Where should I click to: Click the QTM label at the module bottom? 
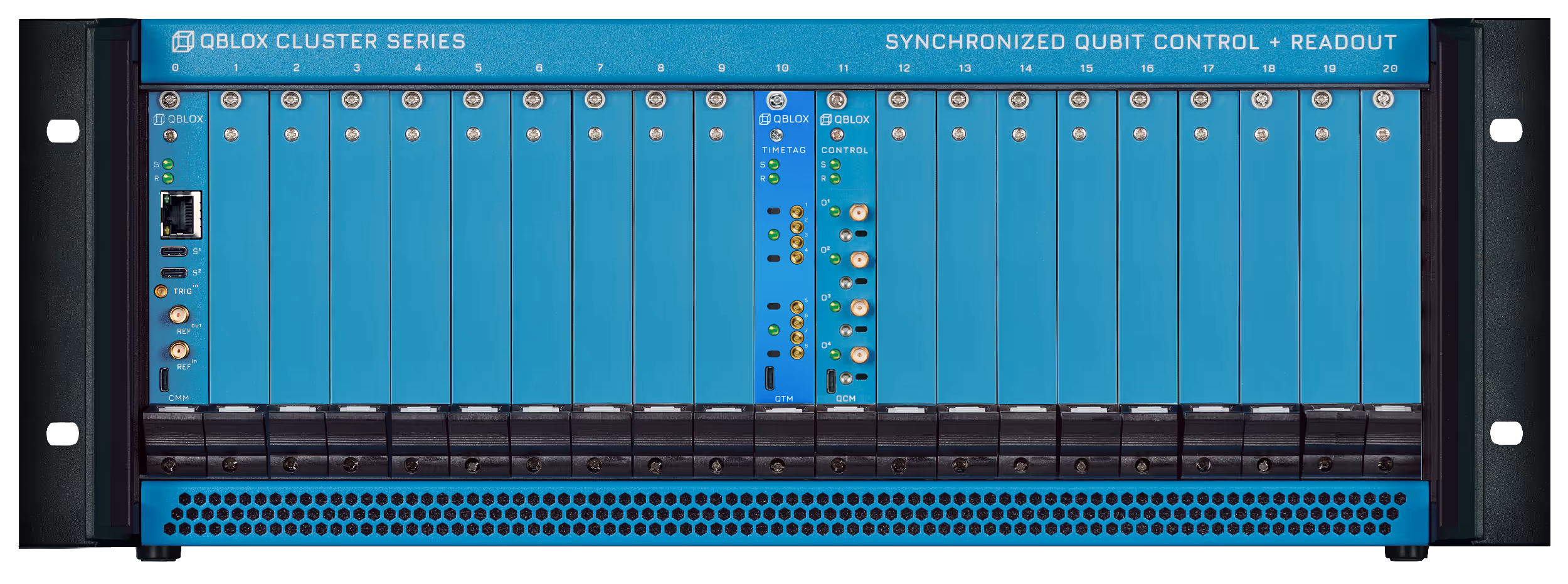[784, 399]
